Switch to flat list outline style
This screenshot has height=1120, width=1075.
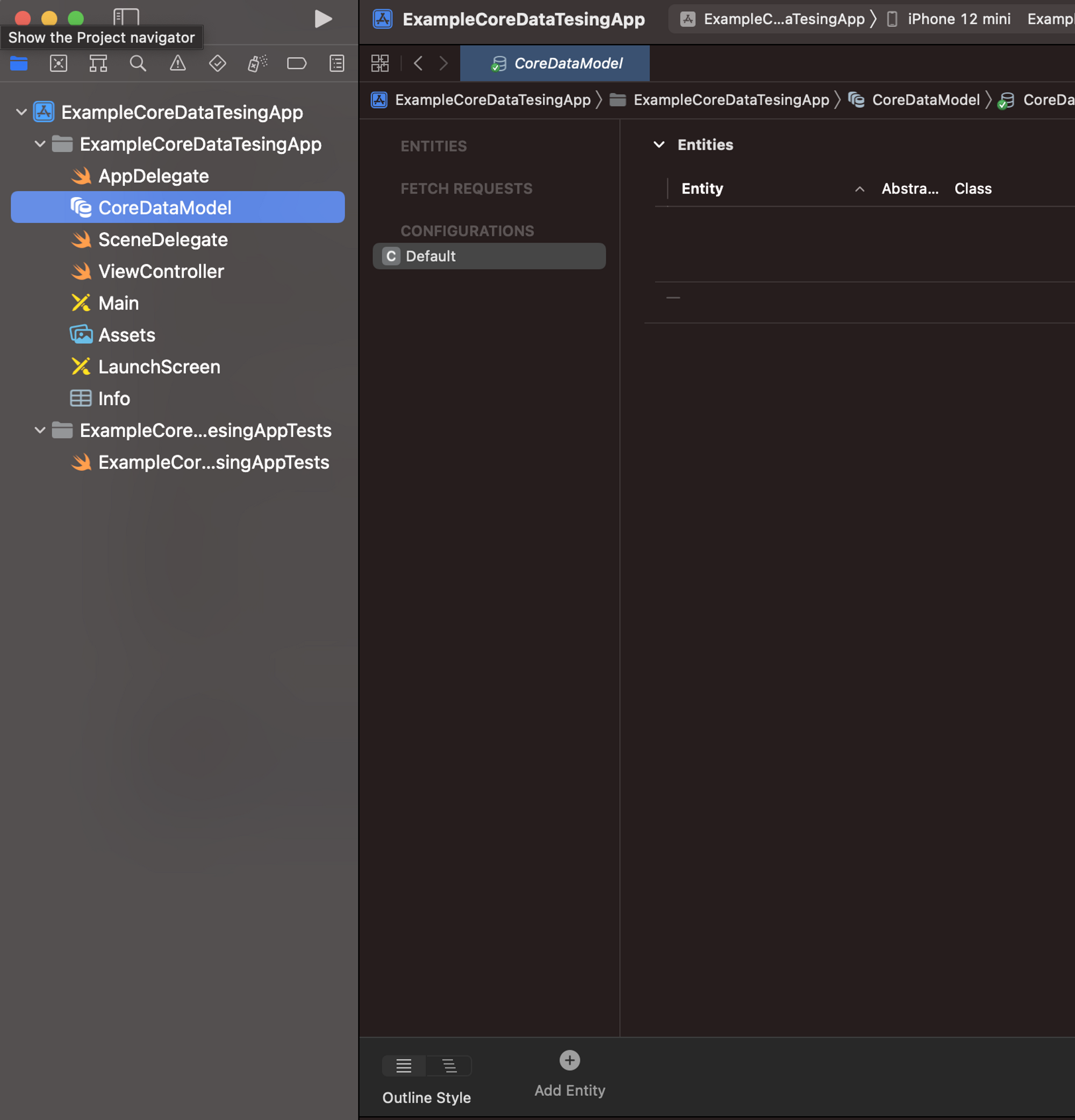click(x=404, y=1066)
